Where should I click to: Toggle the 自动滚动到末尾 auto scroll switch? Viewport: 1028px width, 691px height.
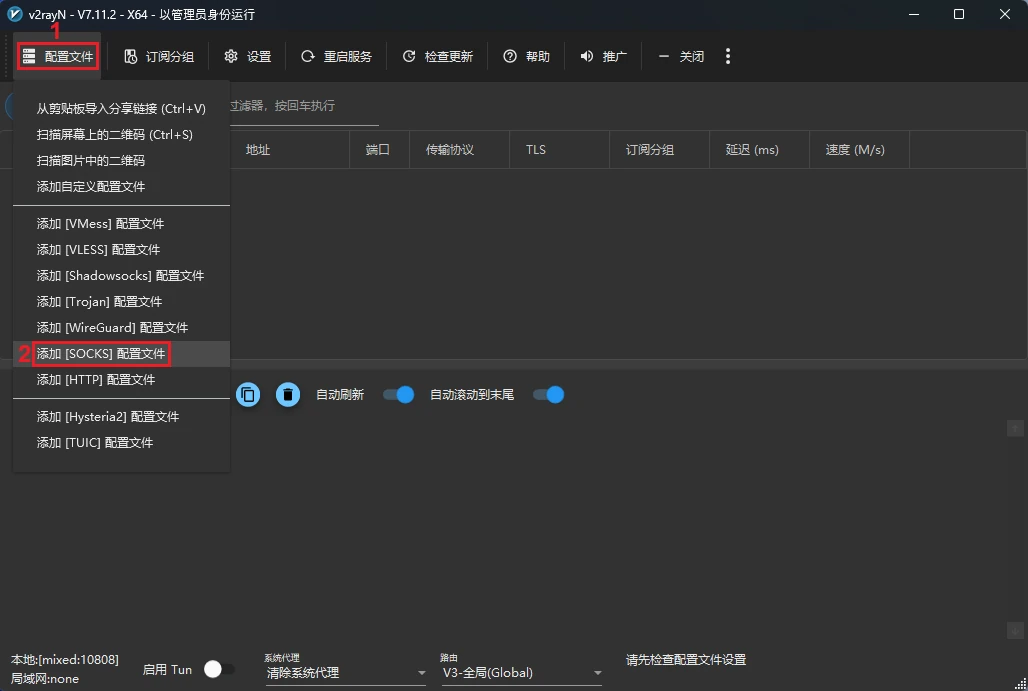(x=549, y=395)
